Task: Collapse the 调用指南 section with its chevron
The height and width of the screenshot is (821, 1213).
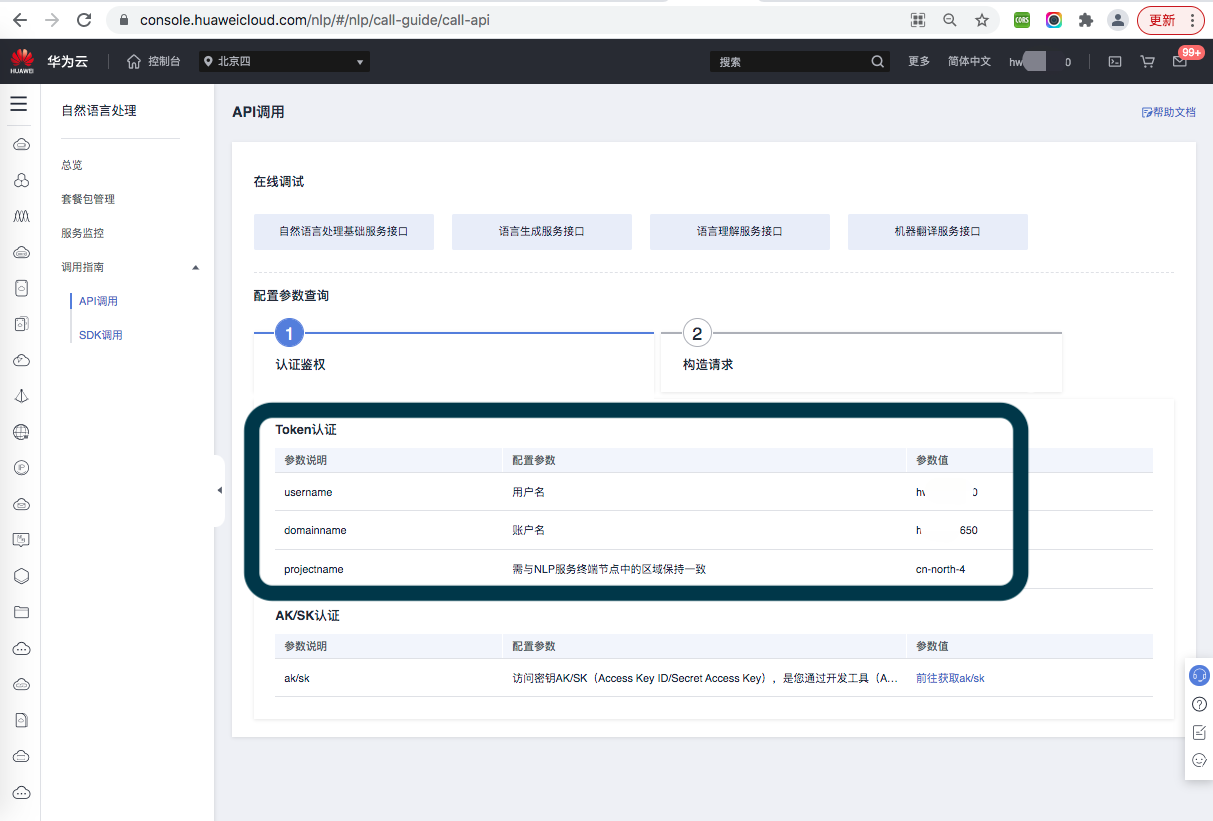Action: (196, 266)
